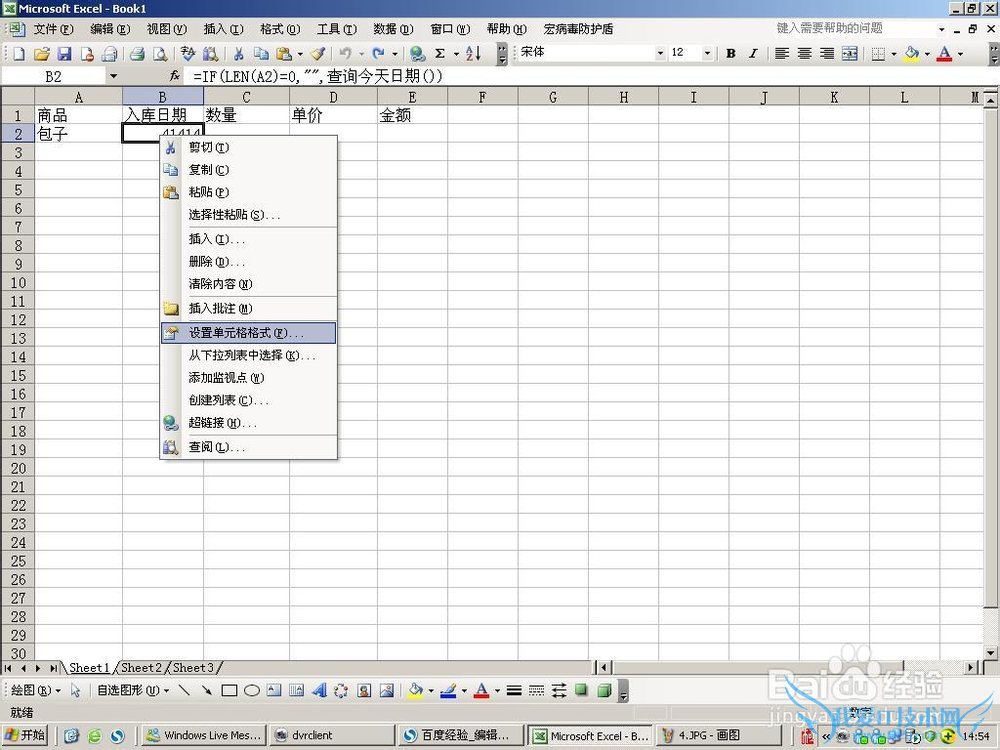The height and width of the screenshot is (750, 1000).
Task: Open the Draw menu on drawing toolbar
Action: [x=36, y=690]
